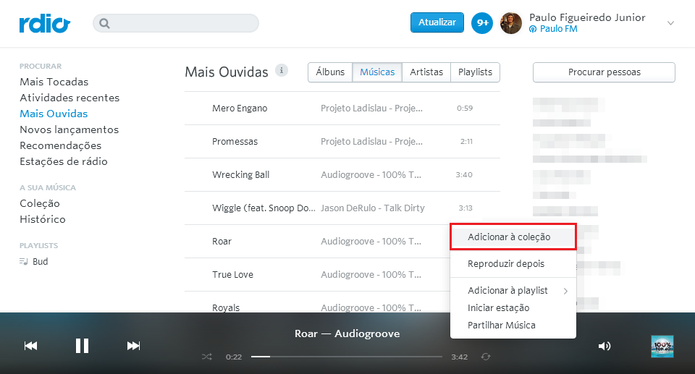695x374 pixels.
Task: Select Mais Ouvidas in sidebar
Action: (54, 114)
